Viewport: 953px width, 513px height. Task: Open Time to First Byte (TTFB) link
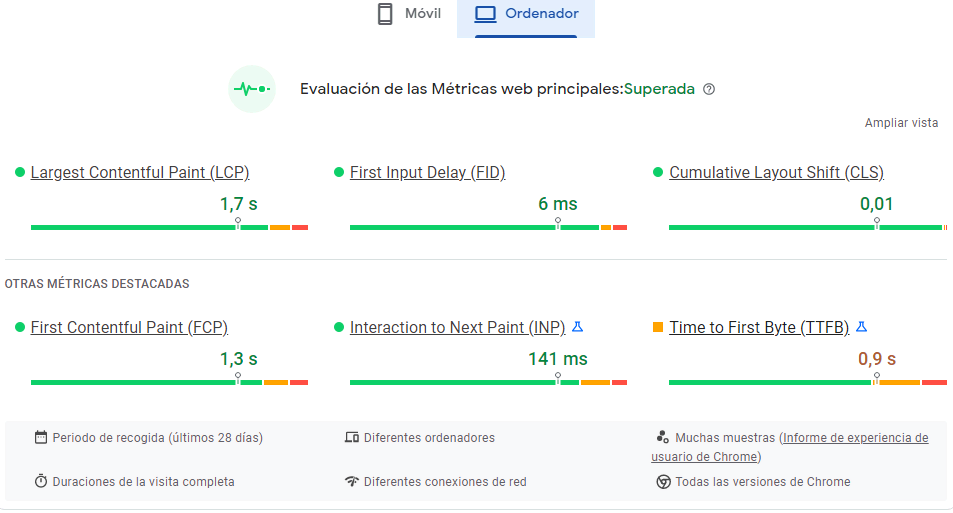(759, 327)
